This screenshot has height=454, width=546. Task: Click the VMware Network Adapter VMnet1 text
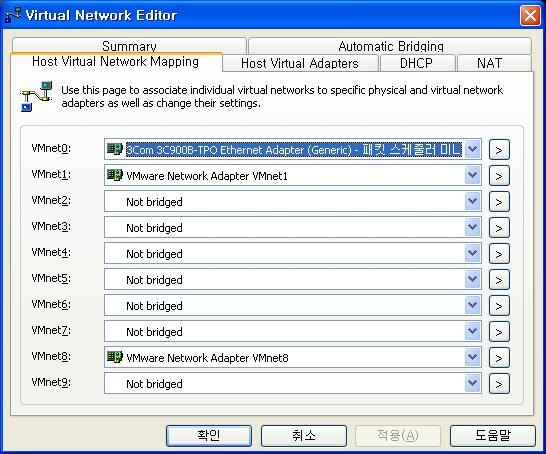point(207,176)
